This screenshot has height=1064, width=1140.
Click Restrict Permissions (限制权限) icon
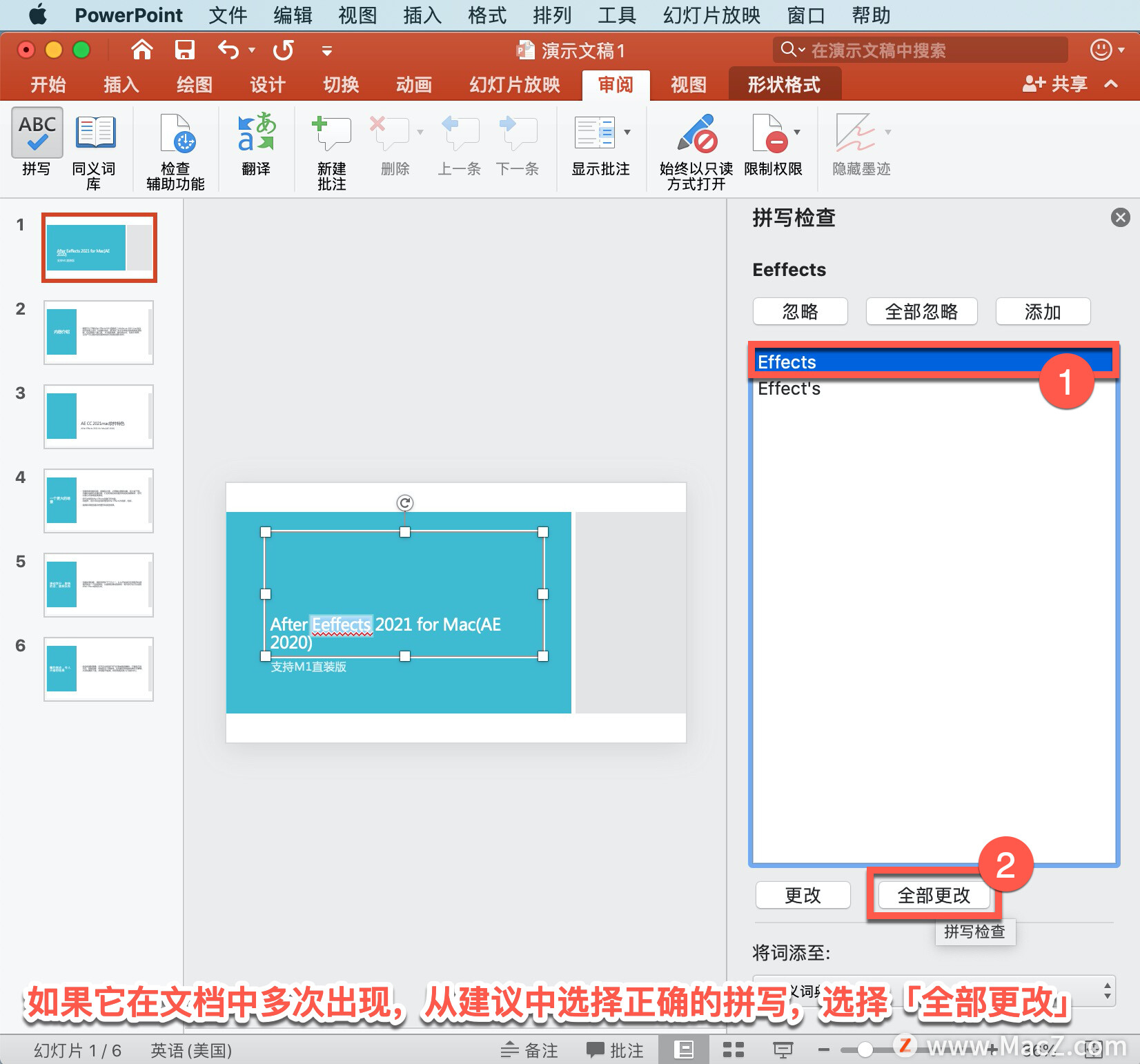pyautogui.click(x=769, y=132)
